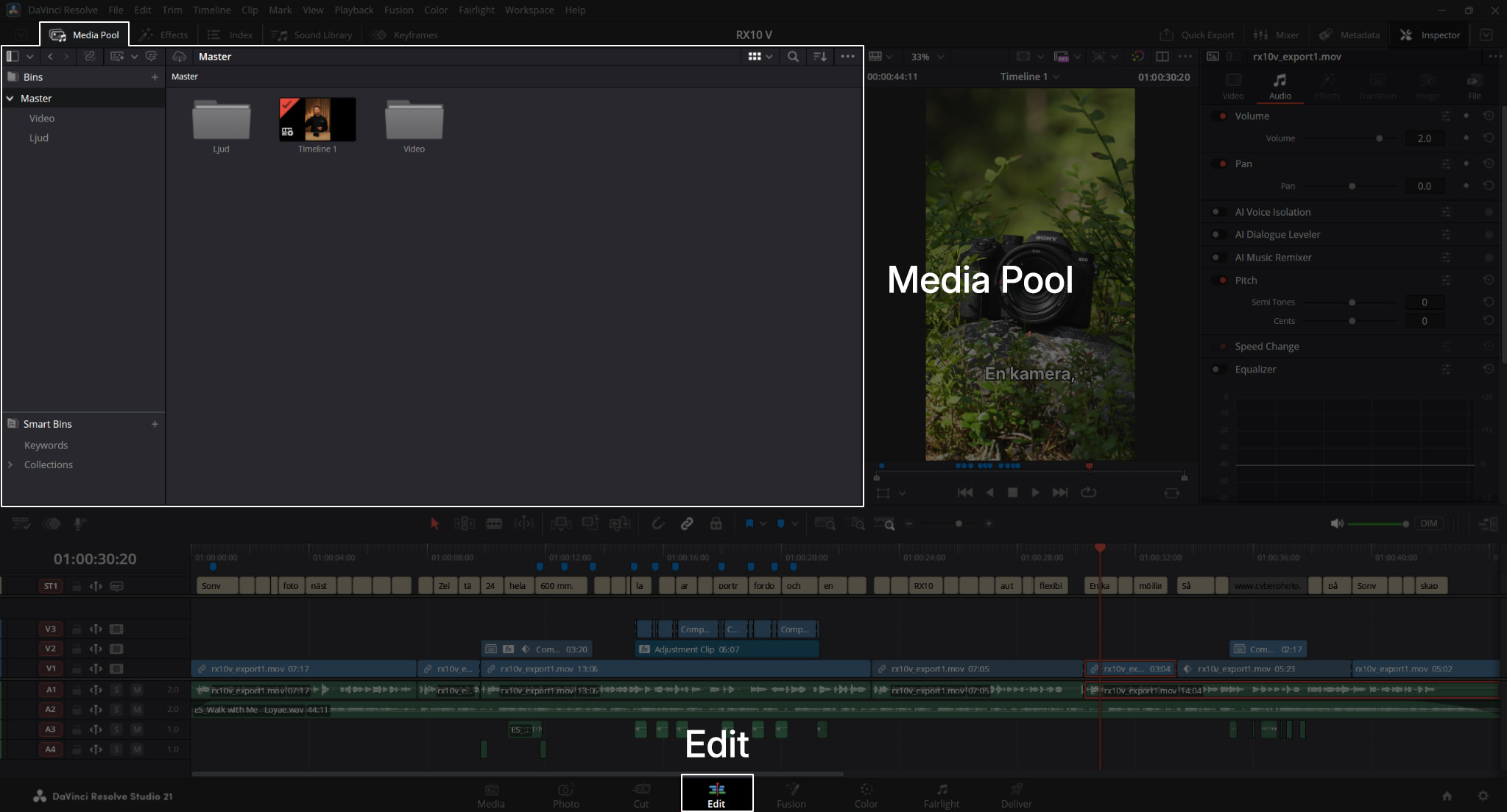Image resolution: width=1507 pixels, height=812 pixels.
Task: Click the play button in viewer
Action: coord(1035,492)
